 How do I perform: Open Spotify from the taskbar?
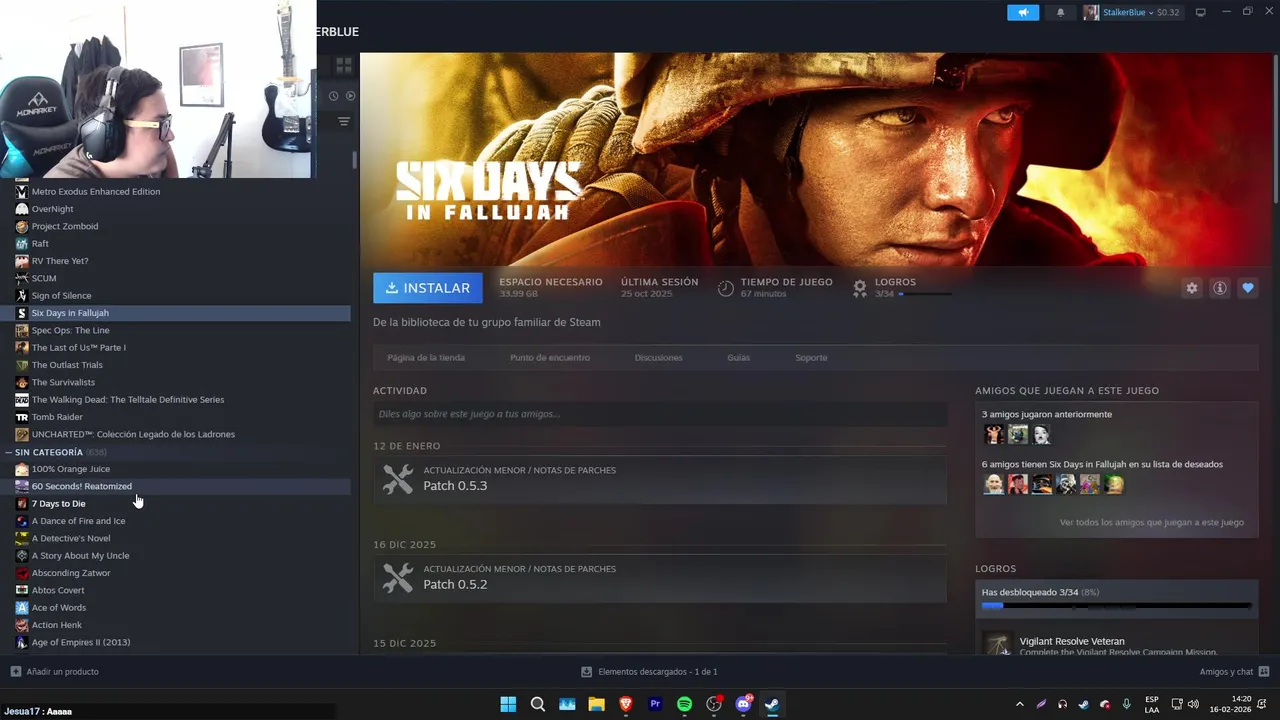point(684,704)
